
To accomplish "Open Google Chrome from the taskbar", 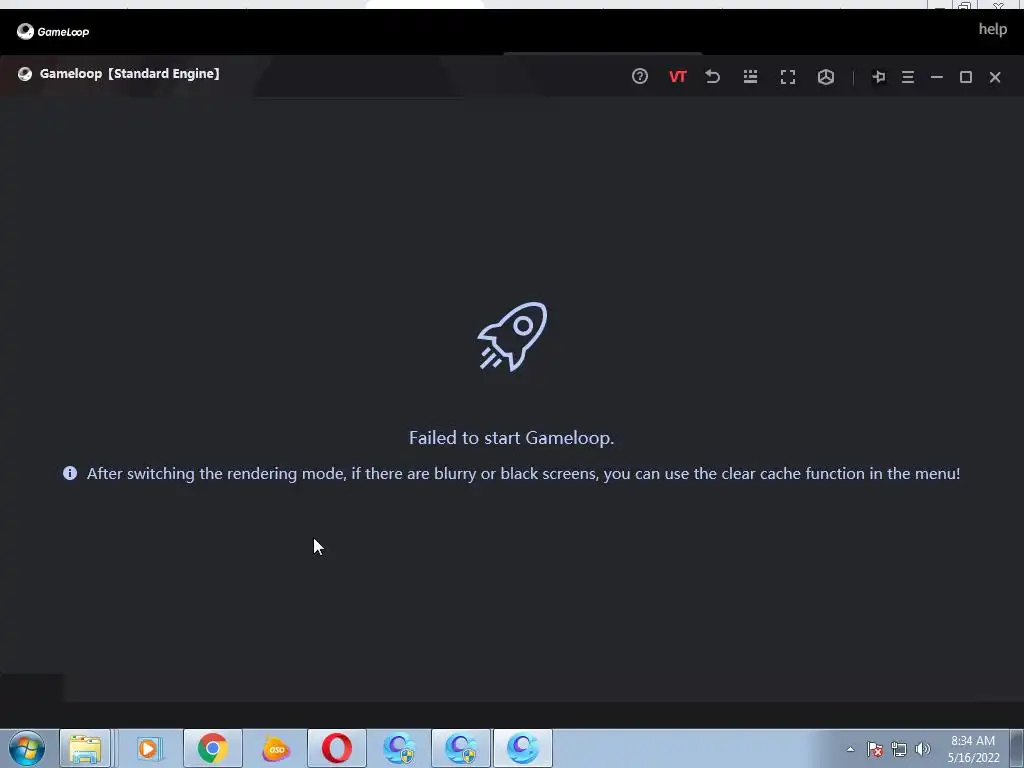I will [x=212, y=748].
